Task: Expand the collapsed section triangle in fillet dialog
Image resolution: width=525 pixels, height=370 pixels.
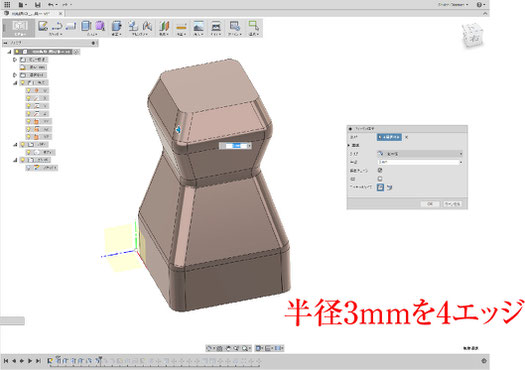Action: pyautogui.click(x=349, y=145)
